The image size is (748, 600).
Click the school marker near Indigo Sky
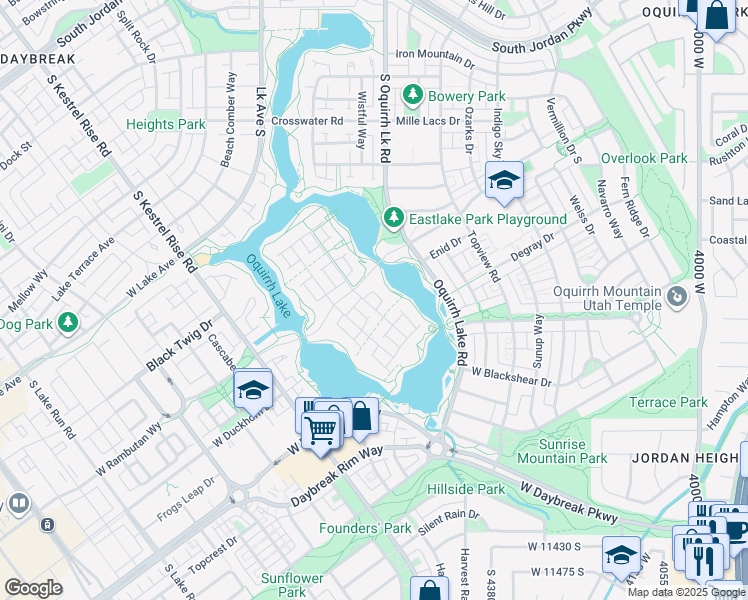(x=504, y=183)
